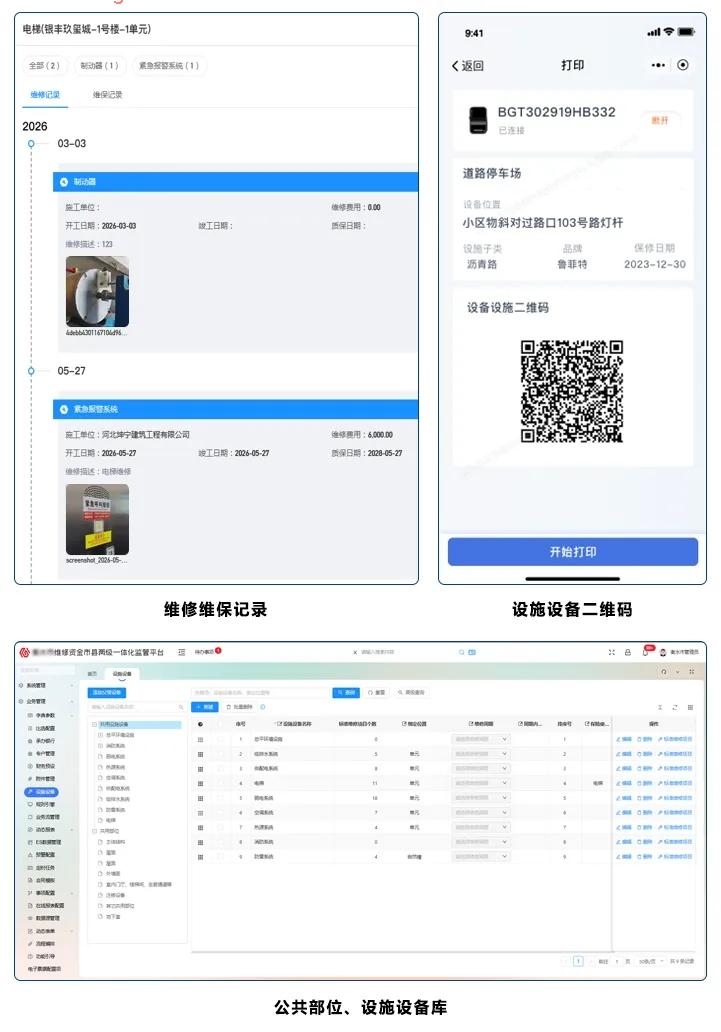The width and height of the screenshot is (721, 1032).
Task: Select the 紧急报警系统(1) filter chip
Action: (169, 66)
